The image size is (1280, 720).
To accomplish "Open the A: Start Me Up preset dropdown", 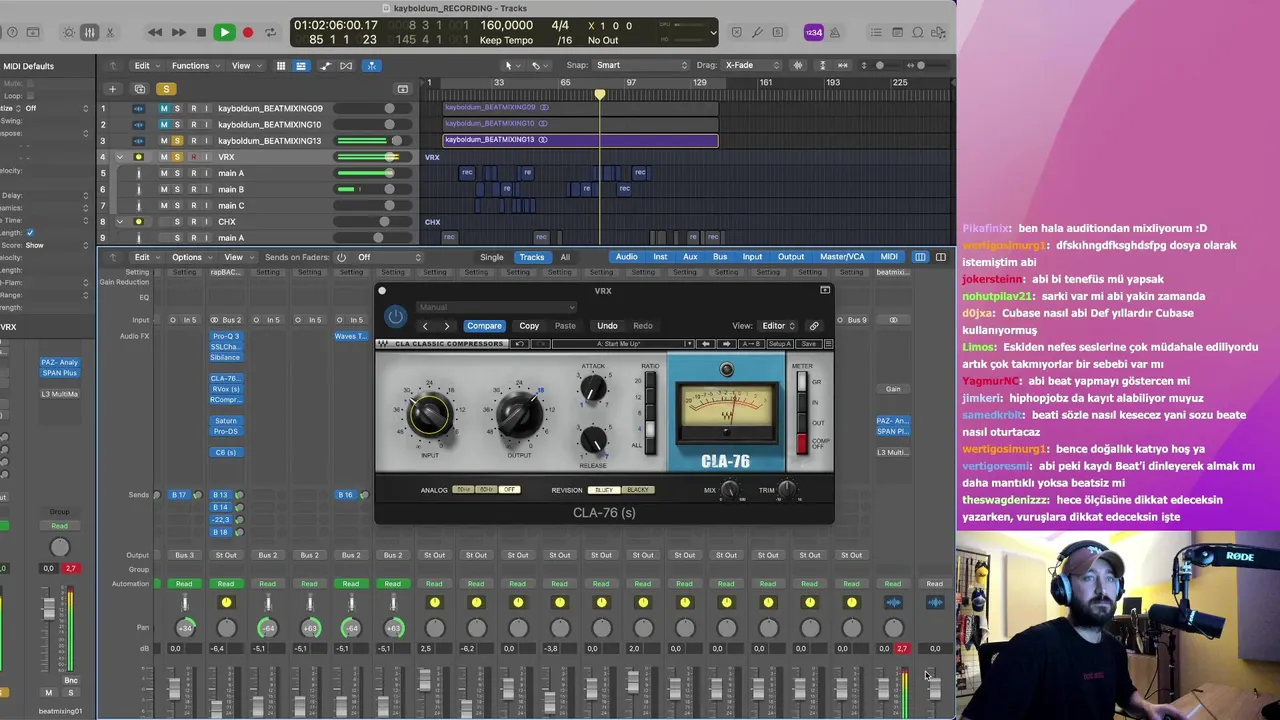I will tap(624, 344).
